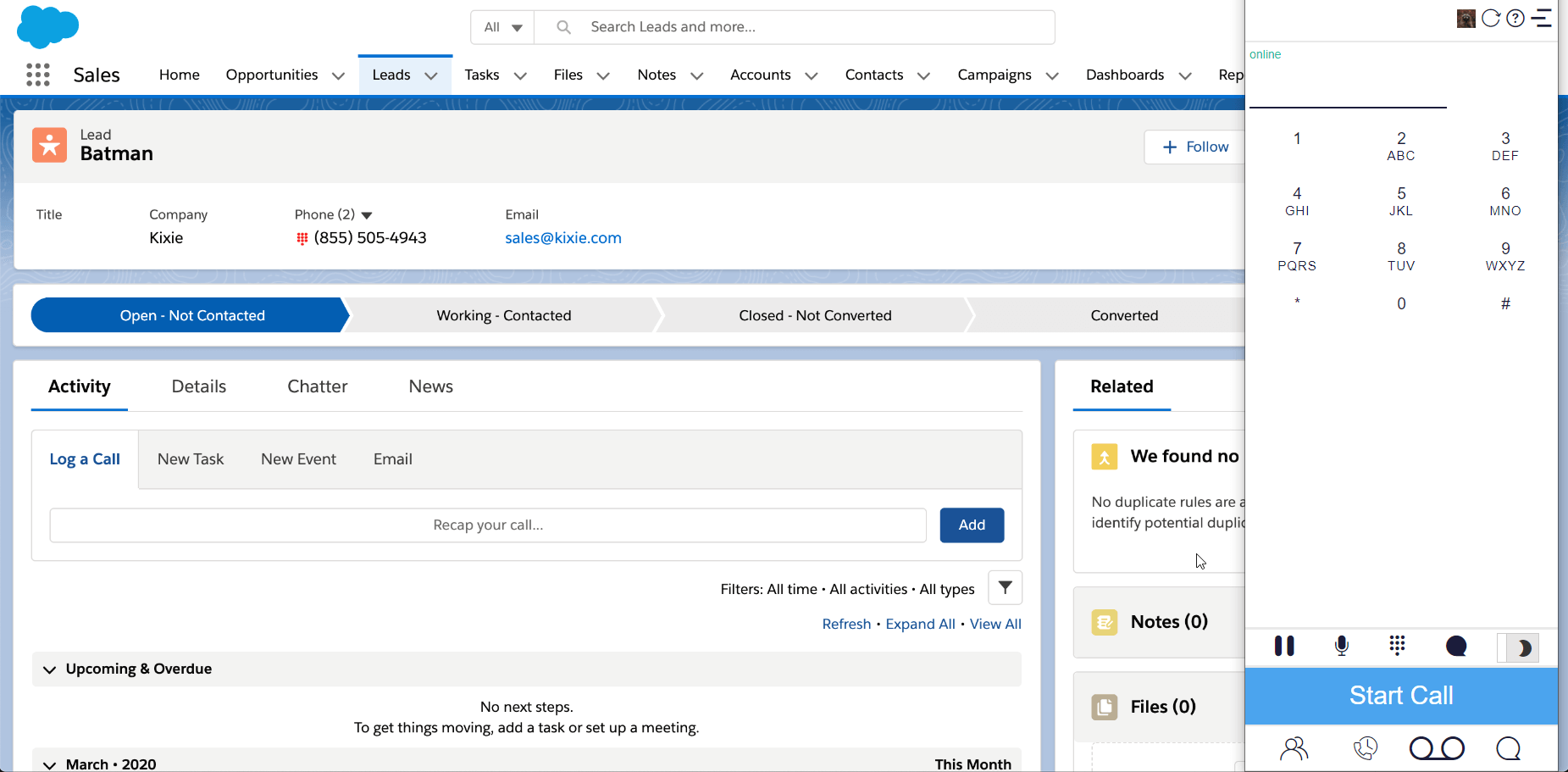Go to the Home tab

[180, 75]
